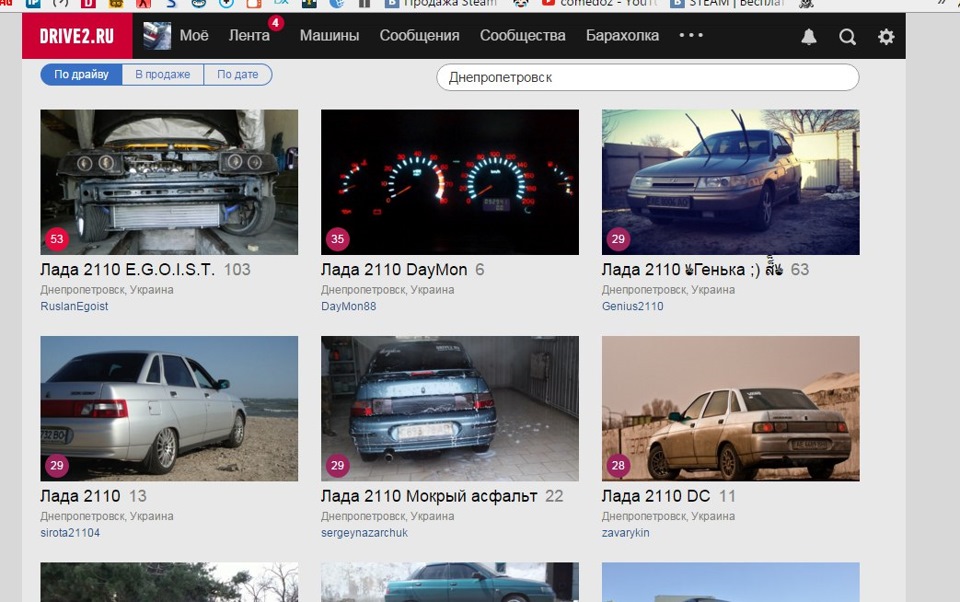Open the Барахолка marketplace
The width and height of the screenshot is (960, 602).
[x=623, y=36]
